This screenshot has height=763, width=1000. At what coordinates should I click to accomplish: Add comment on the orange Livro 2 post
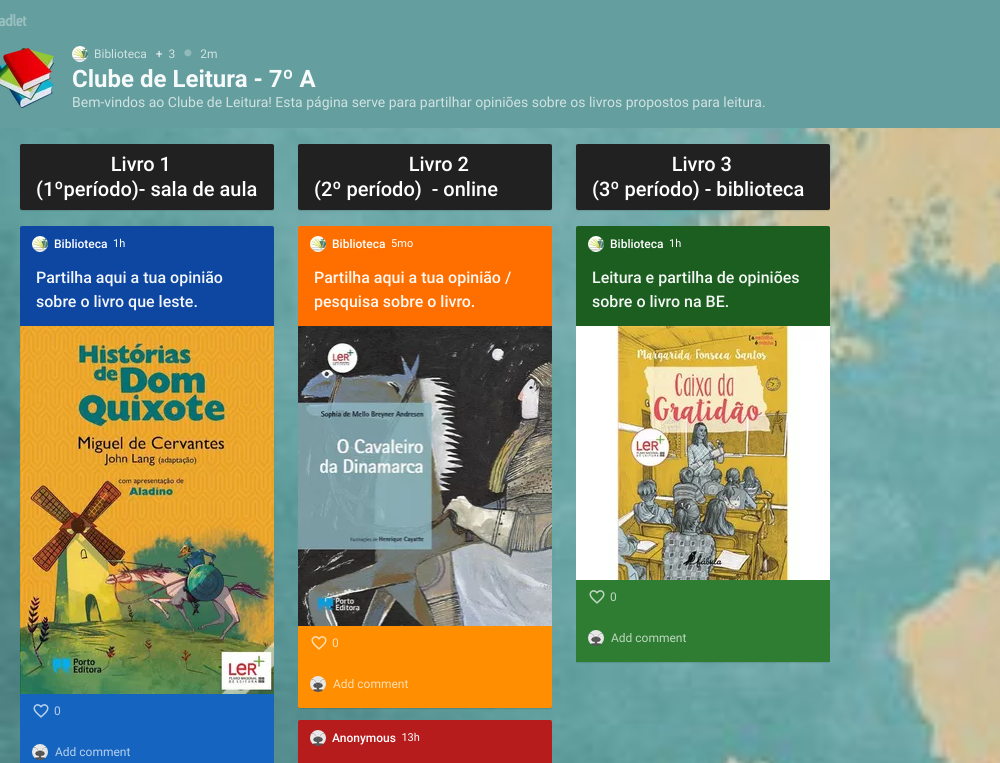pyautogui.click(x=371, y=684)
